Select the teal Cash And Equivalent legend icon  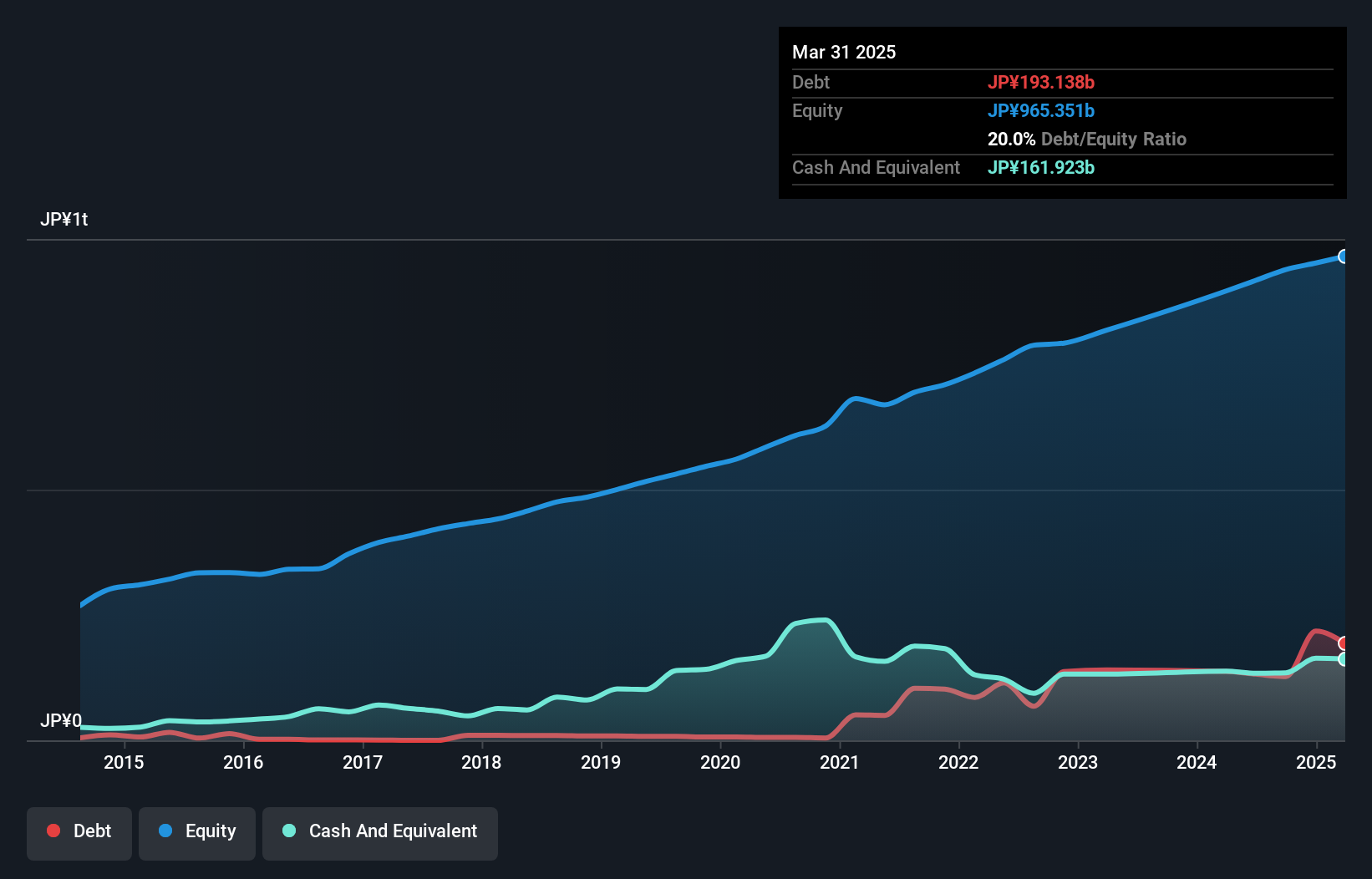click(288, 831)
